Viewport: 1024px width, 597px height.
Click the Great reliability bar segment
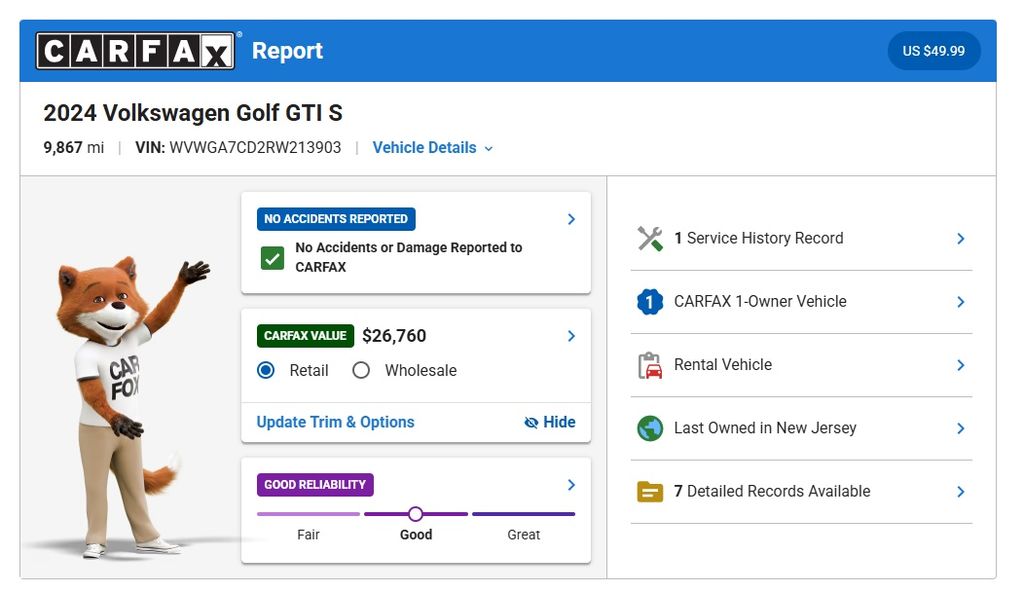pos(524,514)
